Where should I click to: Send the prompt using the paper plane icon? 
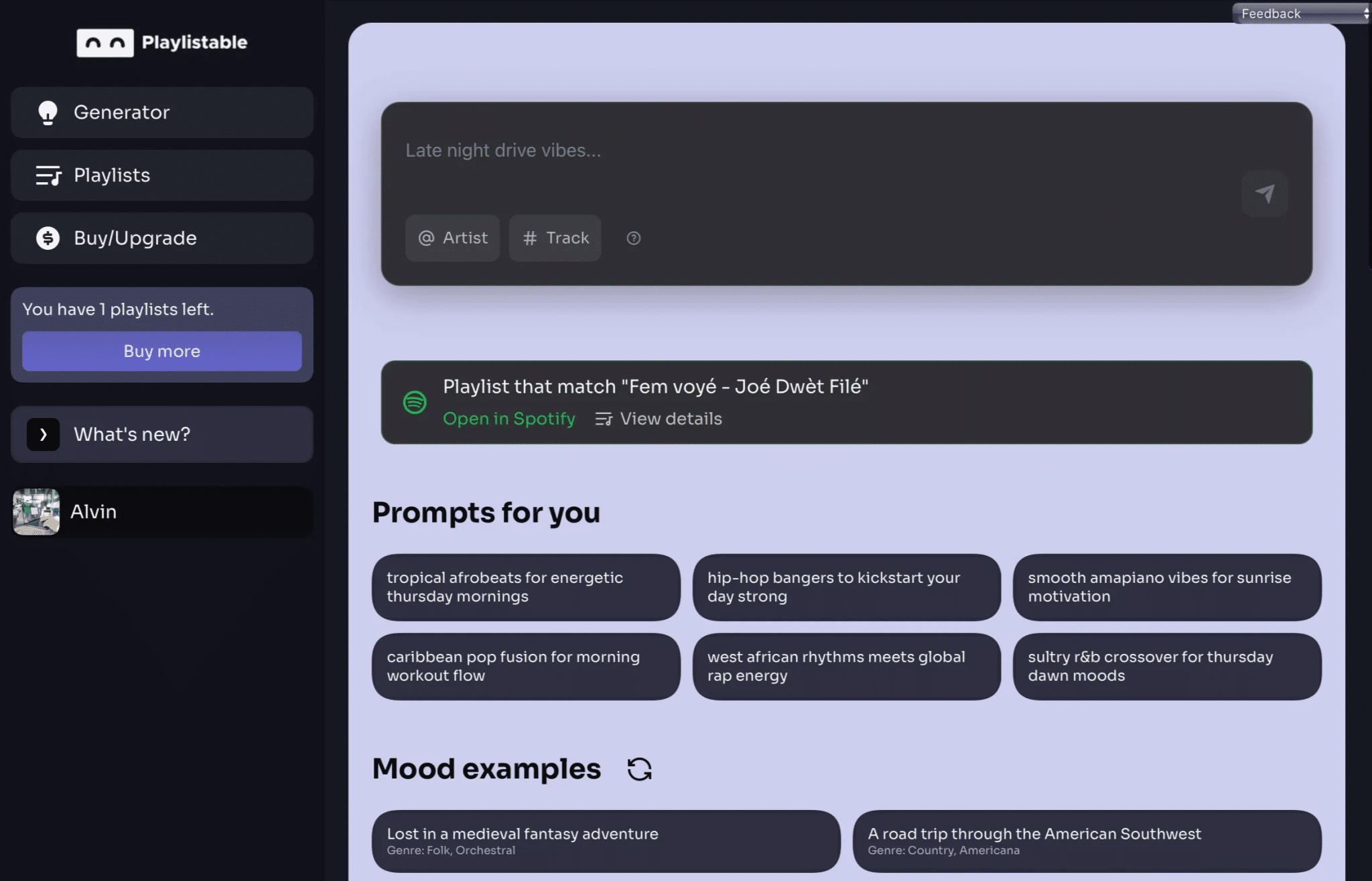click(x=1265, y=193)
